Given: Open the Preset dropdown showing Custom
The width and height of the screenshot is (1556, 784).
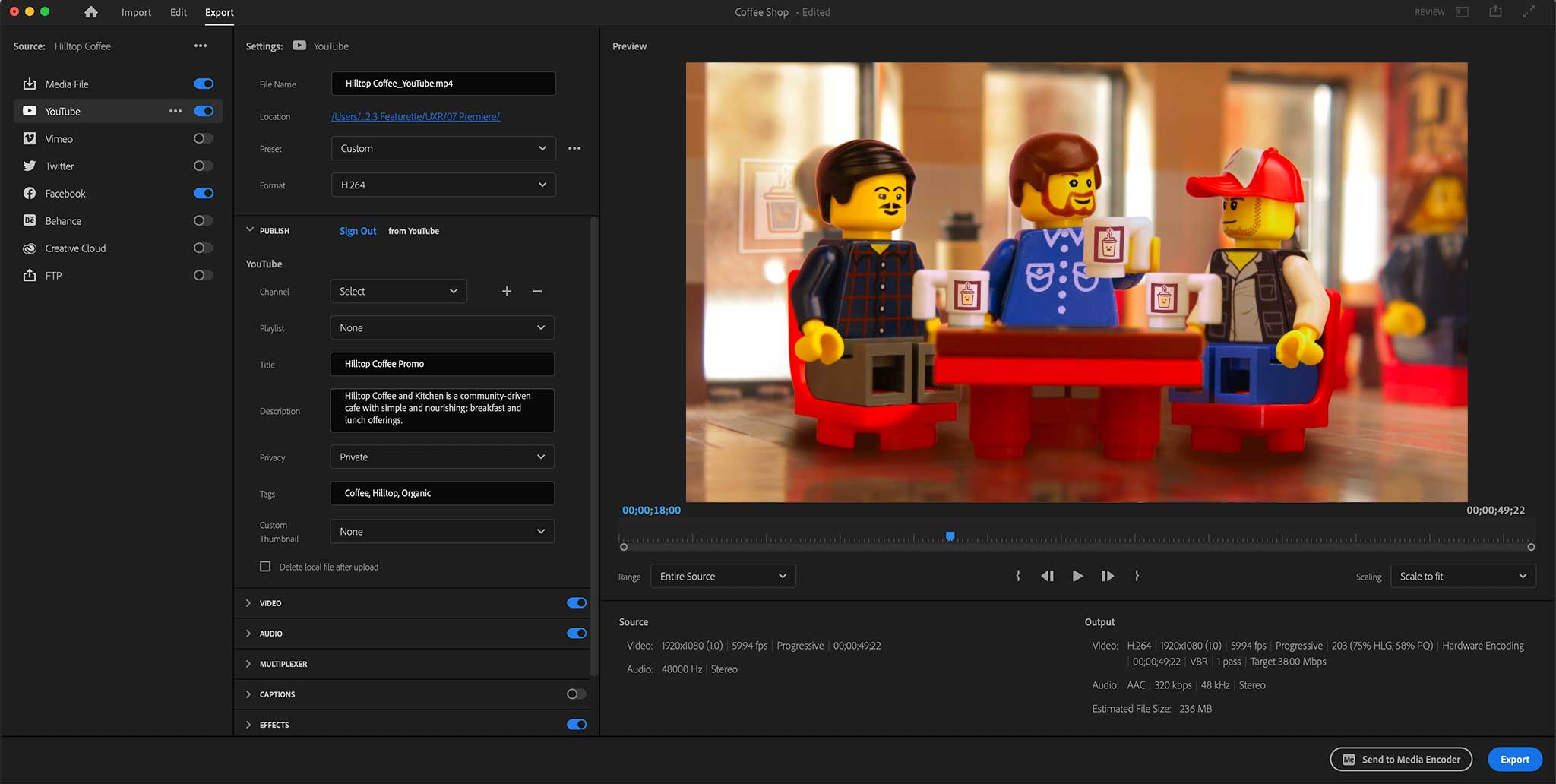Looking at the screenshot, I should coord(444,148).
